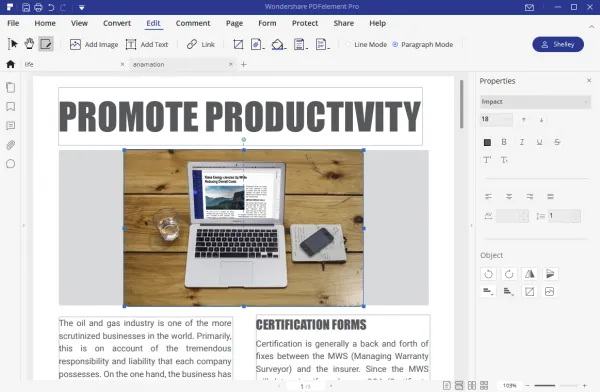Click the vertical document scrollbar

[462, 104]
